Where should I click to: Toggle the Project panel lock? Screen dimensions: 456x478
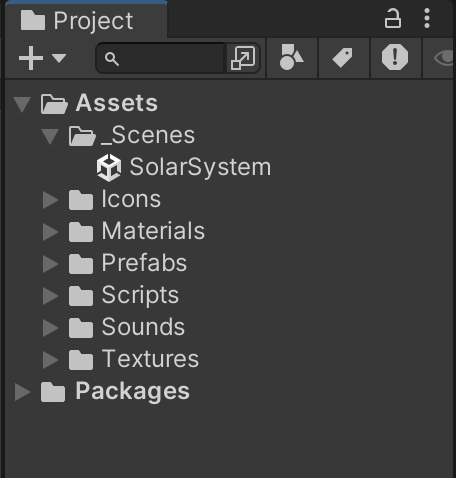pos(393,18)
